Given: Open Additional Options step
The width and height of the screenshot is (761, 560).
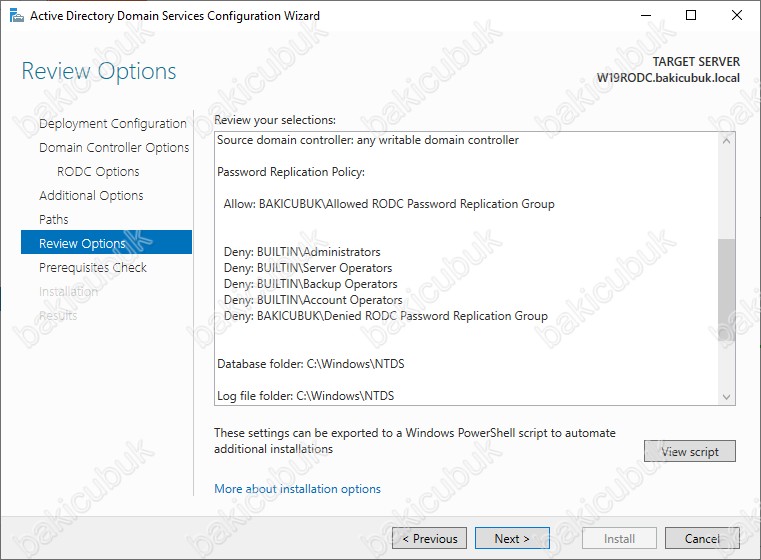Looking at the screenshot, I should pyautogui.click(x=91, y=196).
